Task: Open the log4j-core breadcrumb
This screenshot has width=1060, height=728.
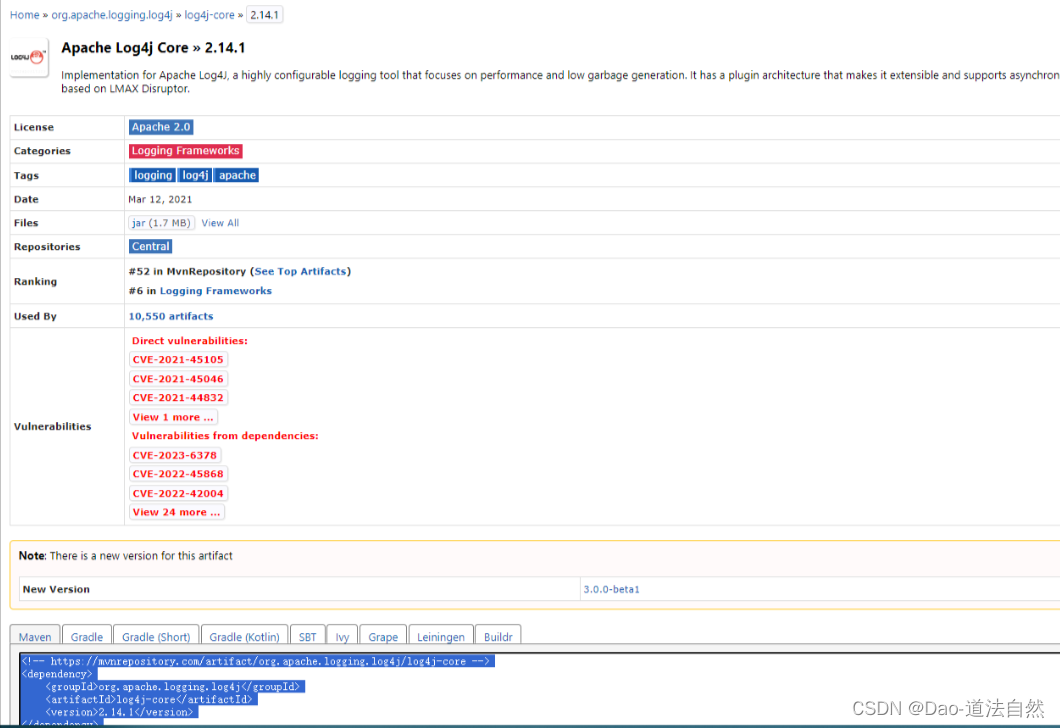Action: pos(210,14)
